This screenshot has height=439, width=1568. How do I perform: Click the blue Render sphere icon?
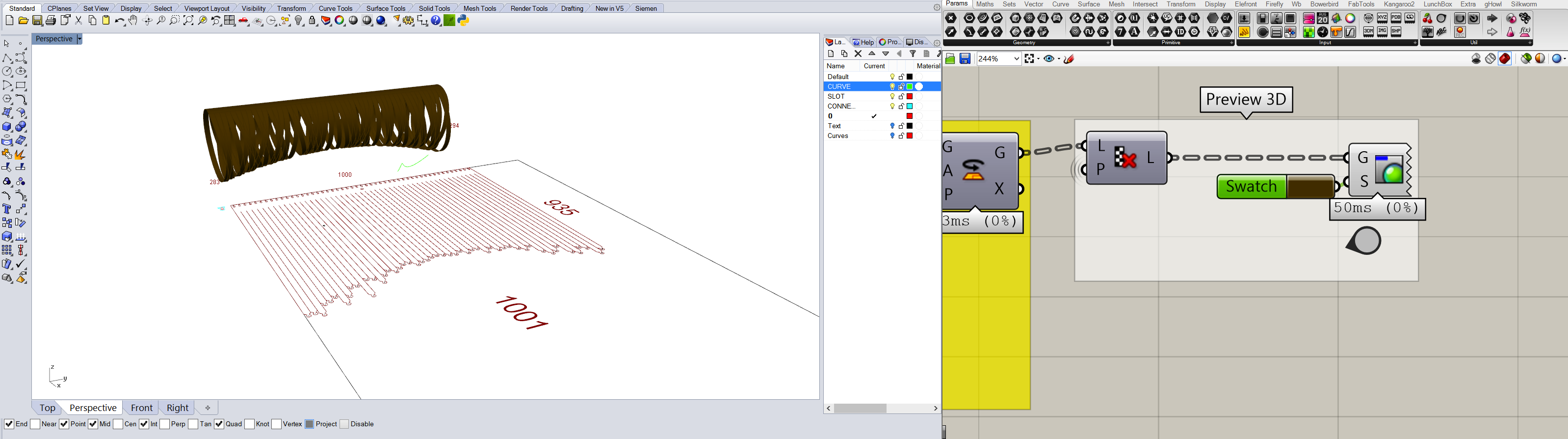point(381,21)
